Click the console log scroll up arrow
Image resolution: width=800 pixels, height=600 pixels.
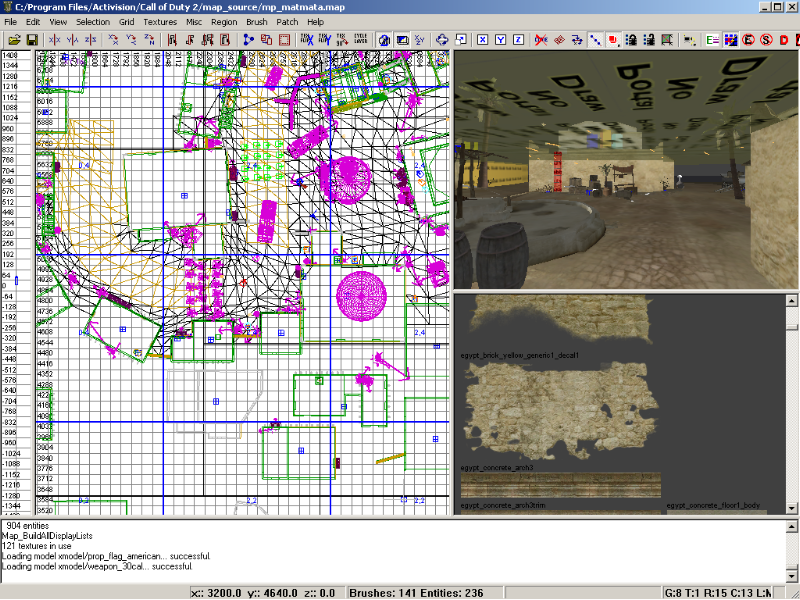pyautogui.click(x=792, y=527)
